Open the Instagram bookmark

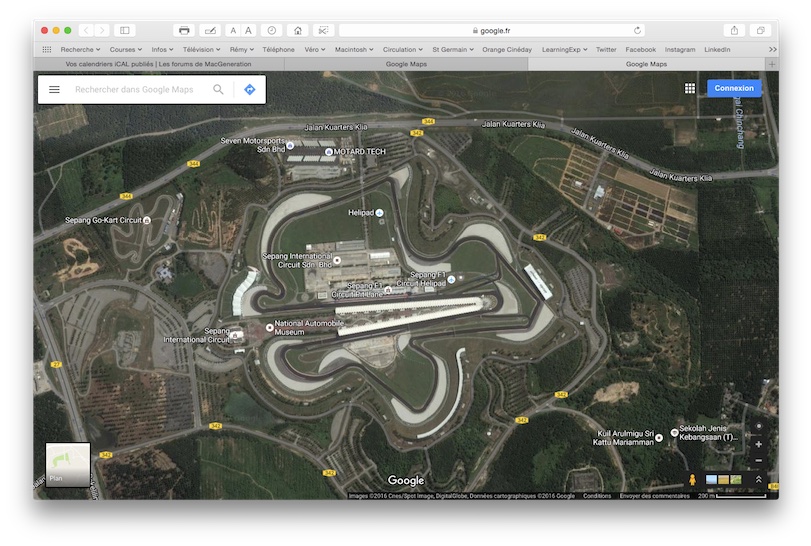tap(680, 50)
